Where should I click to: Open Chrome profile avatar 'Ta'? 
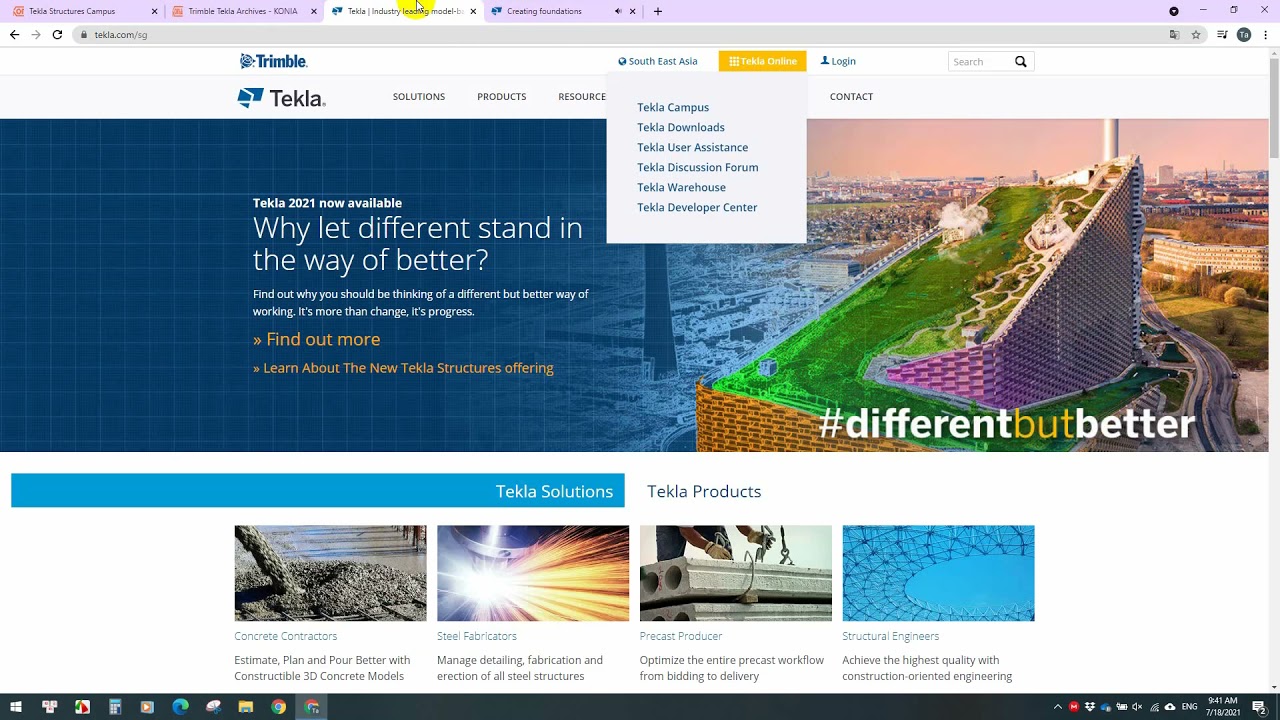1244,34
